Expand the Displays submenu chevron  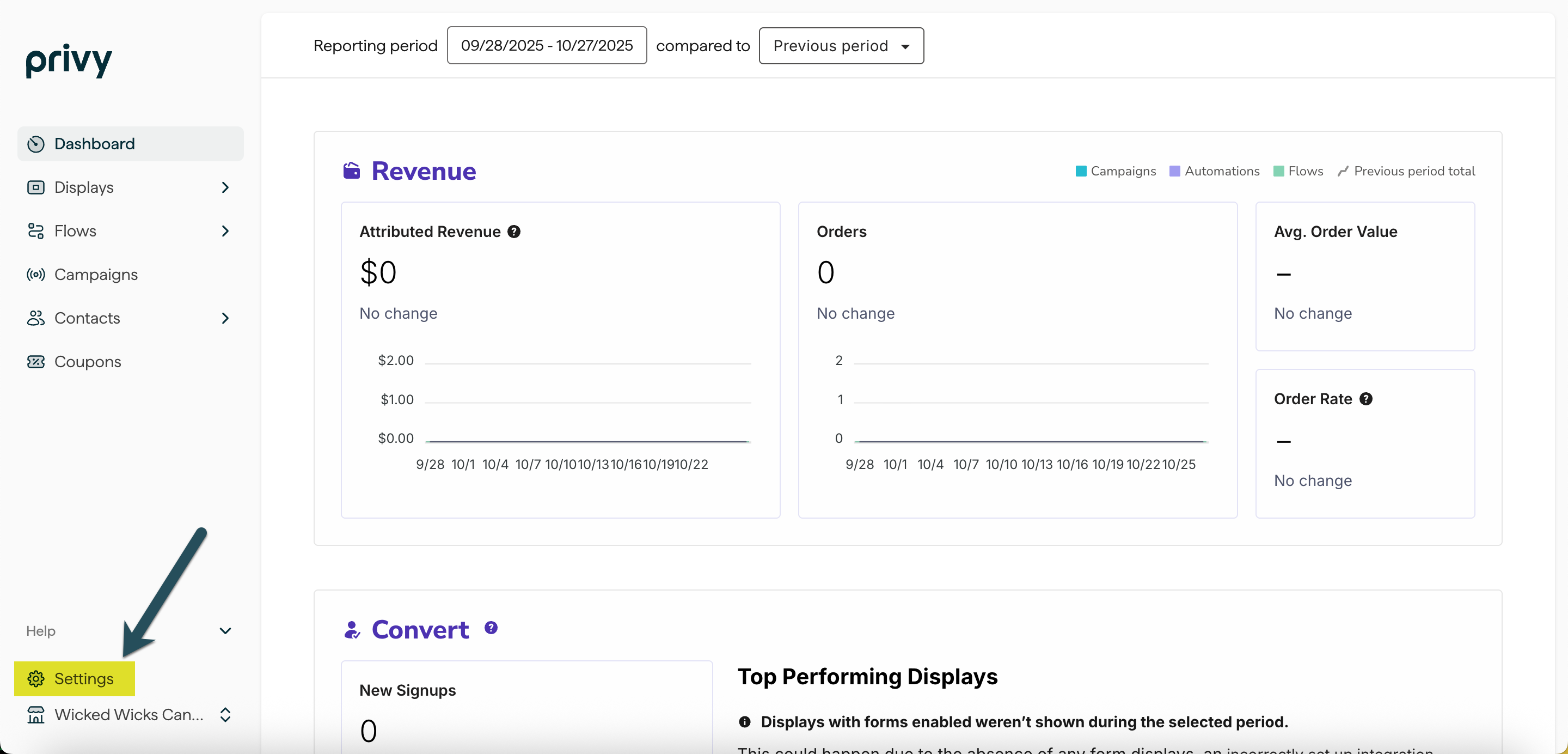click(225, 187)
